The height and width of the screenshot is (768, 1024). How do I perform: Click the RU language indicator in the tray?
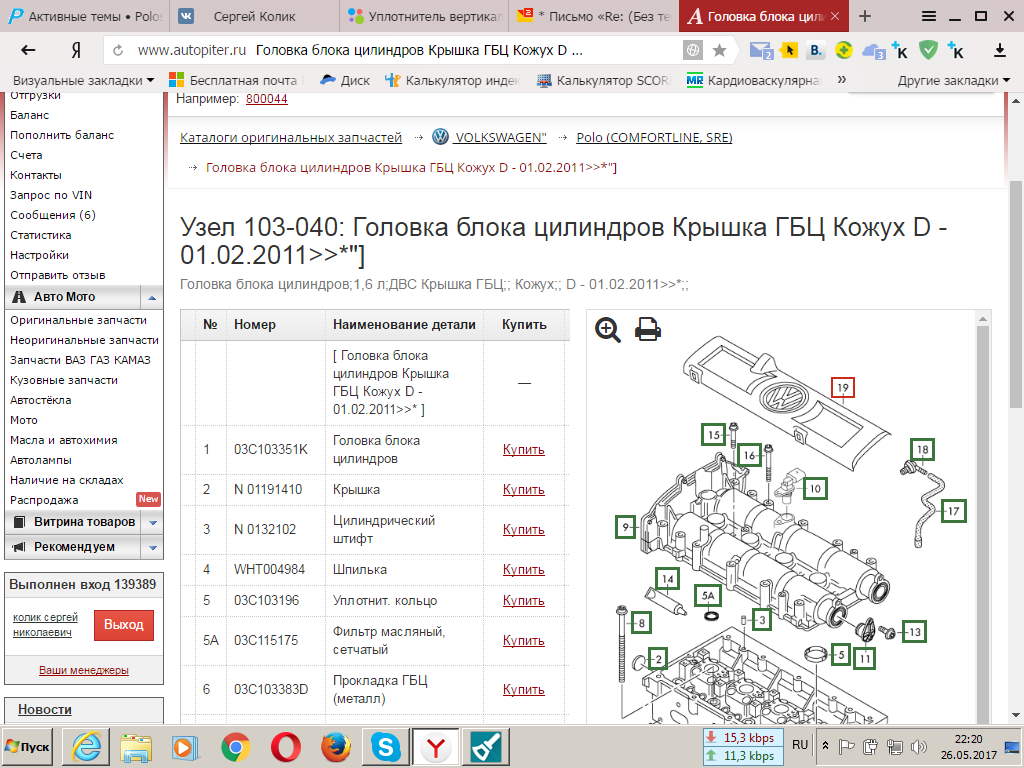(799, 745)
